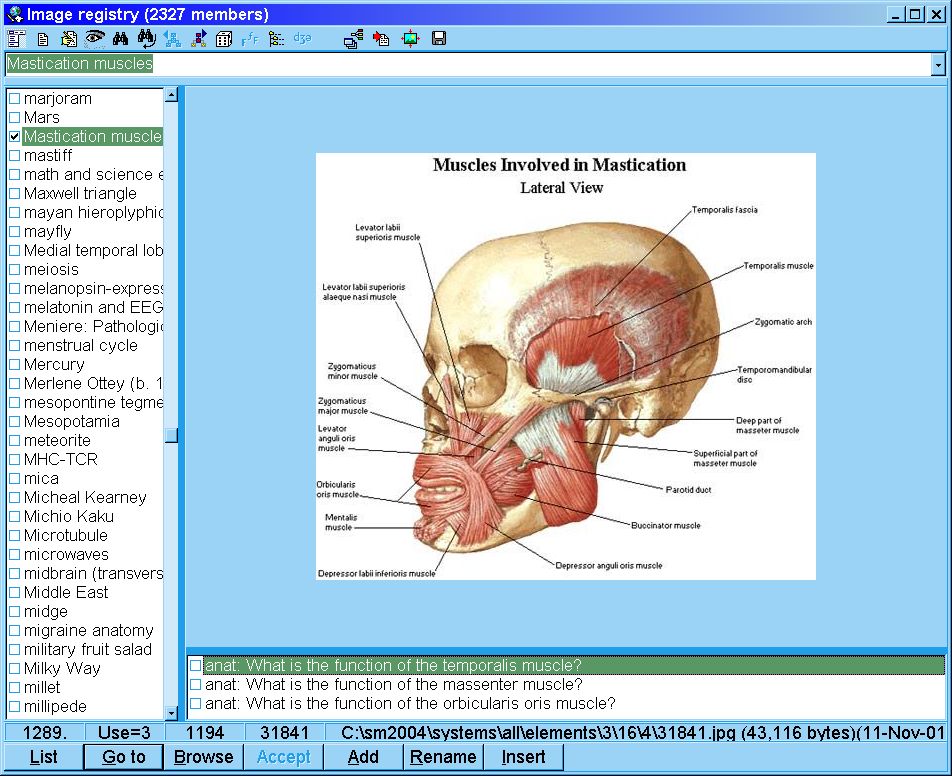Screen dimensions: 952x776
Task: Click the skull anatomy image thumbnail
Action: (x=565, y=365)
